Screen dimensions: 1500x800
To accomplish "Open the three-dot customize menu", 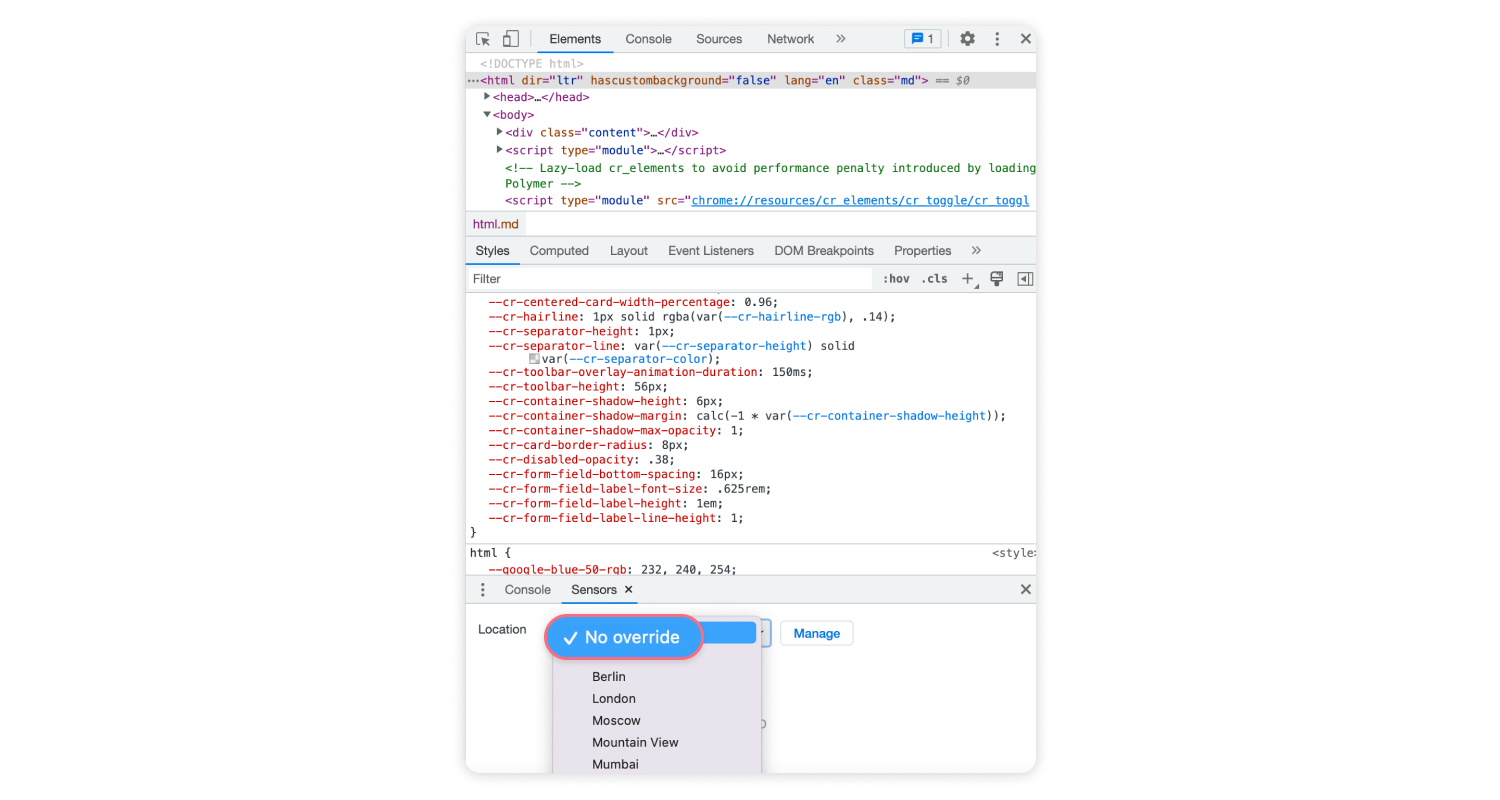I will click(997, 38).
